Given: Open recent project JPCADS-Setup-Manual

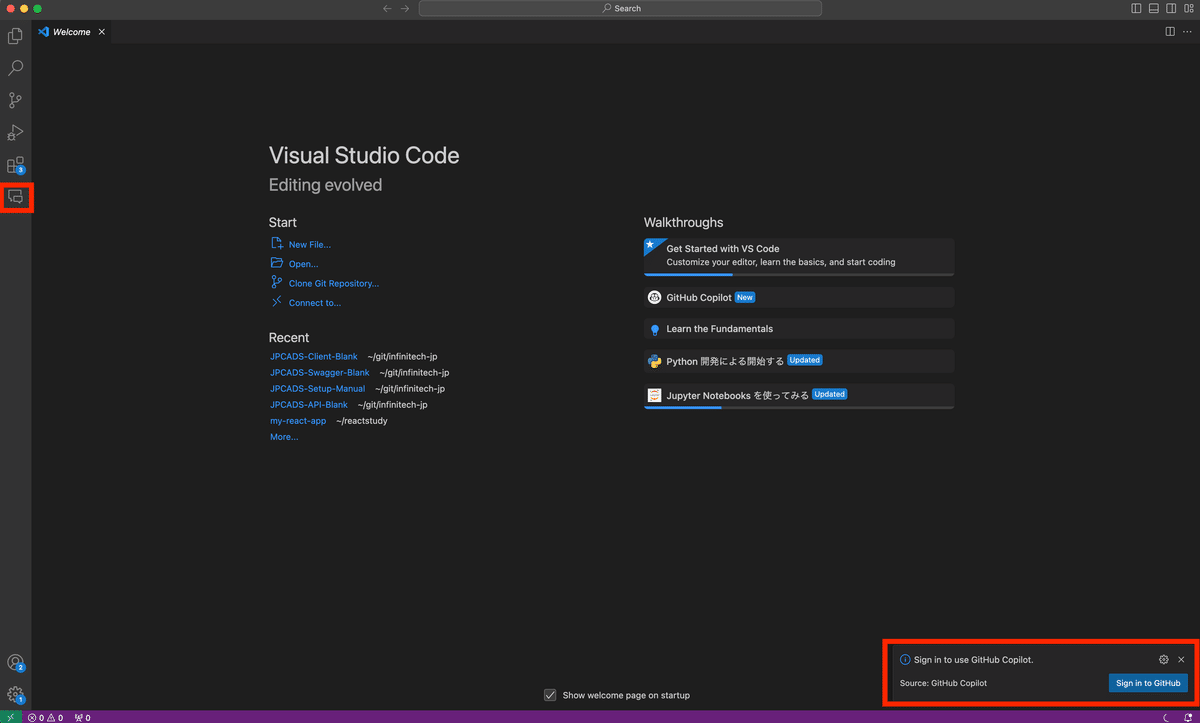Looking at the screenshot, I should [x=318, y=388].
